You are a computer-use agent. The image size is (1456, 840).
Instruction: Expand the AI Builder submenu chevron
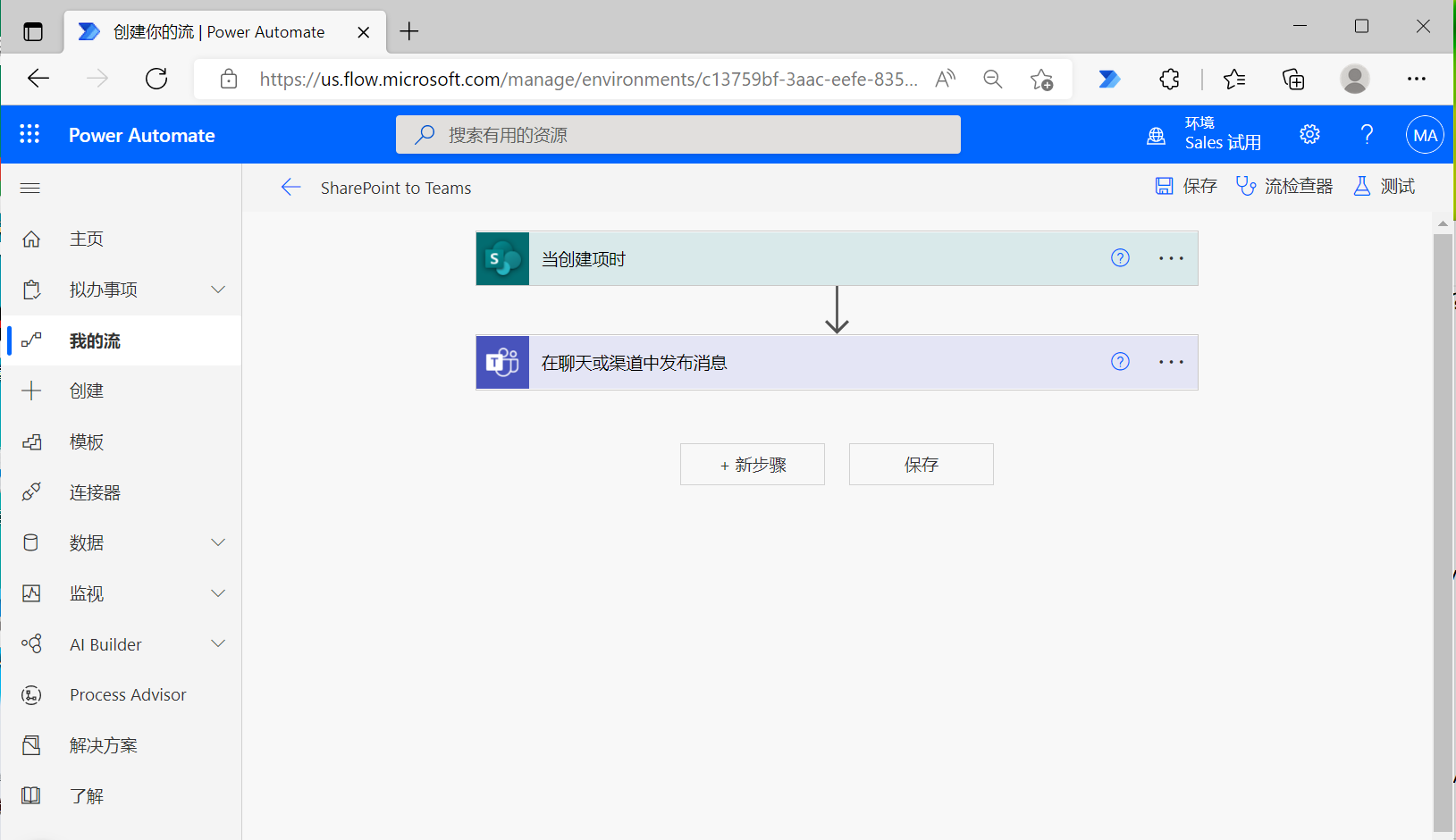tap(218, 643)
